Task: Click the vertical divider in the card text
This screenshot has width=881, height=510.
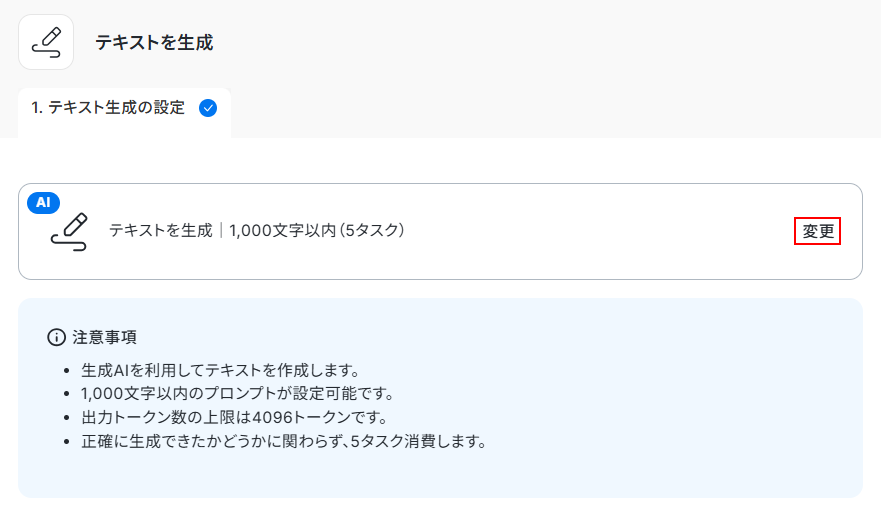Action: tap(221, 230)
